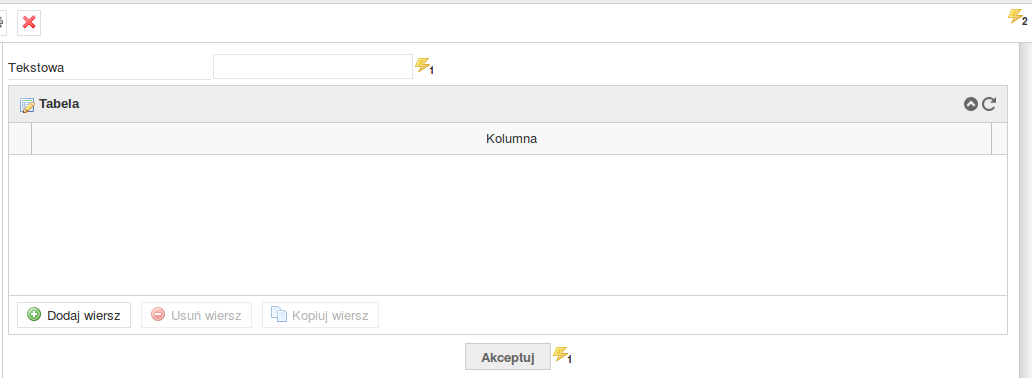Click the red X delete button
This screenshot has height=378, width=1032.
(29, 22)
